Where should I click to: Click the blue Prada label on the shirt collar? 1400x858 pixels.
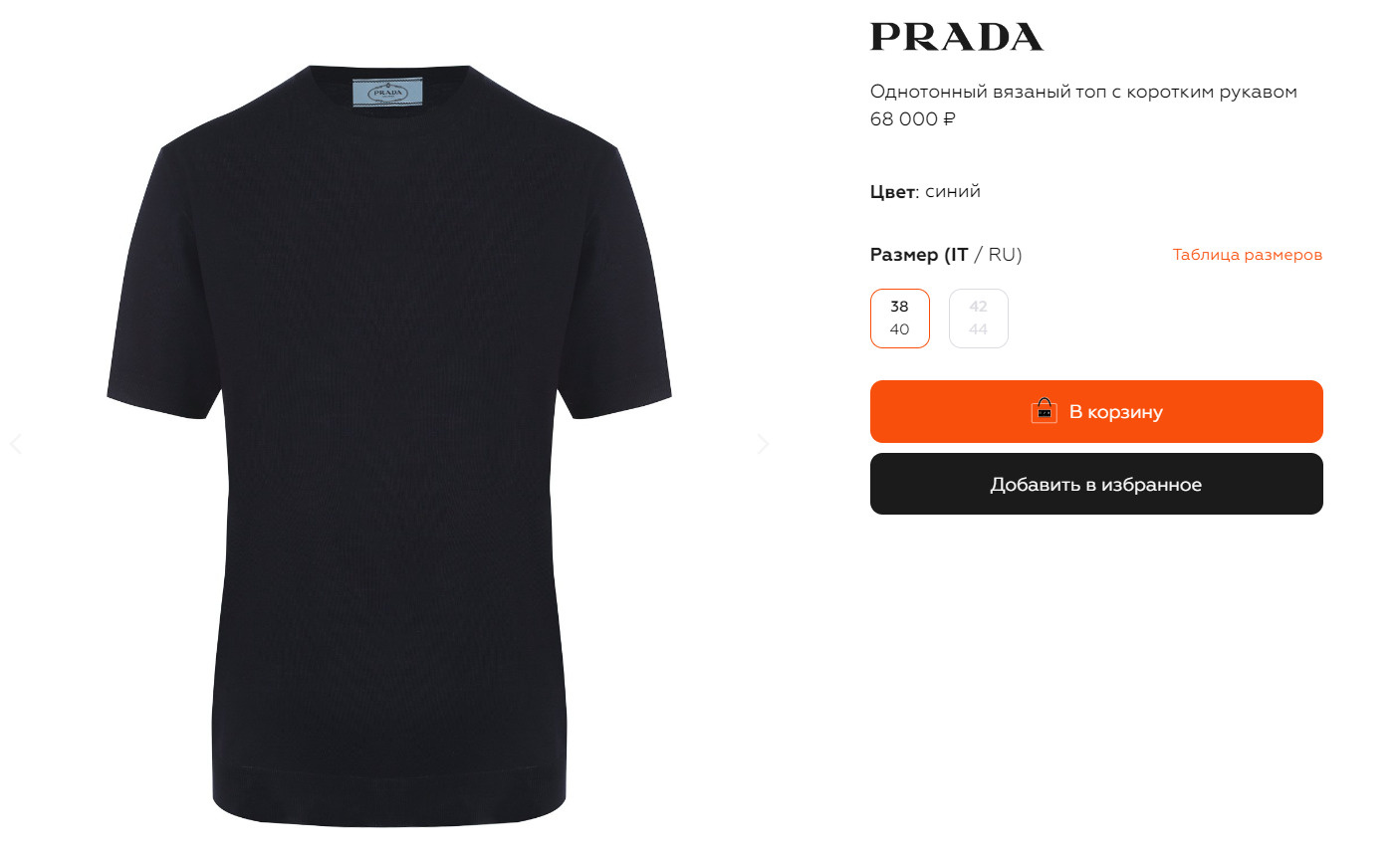[387, 93]
